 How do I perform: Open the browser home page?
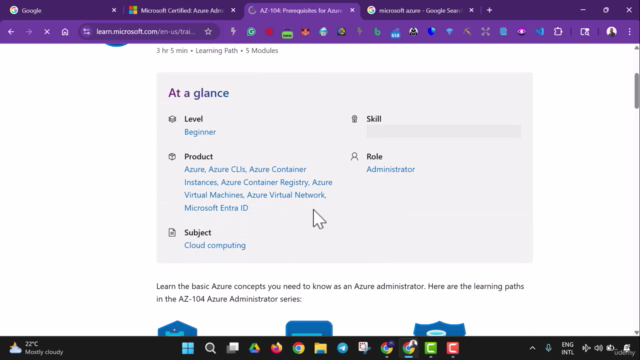(x=65, y=31)
